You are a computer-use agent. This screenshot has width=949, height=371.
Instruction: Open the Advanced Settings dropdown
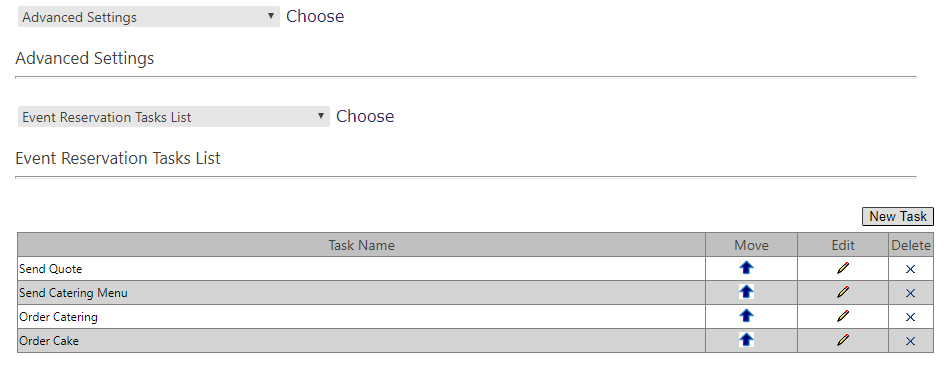[149, 17]
